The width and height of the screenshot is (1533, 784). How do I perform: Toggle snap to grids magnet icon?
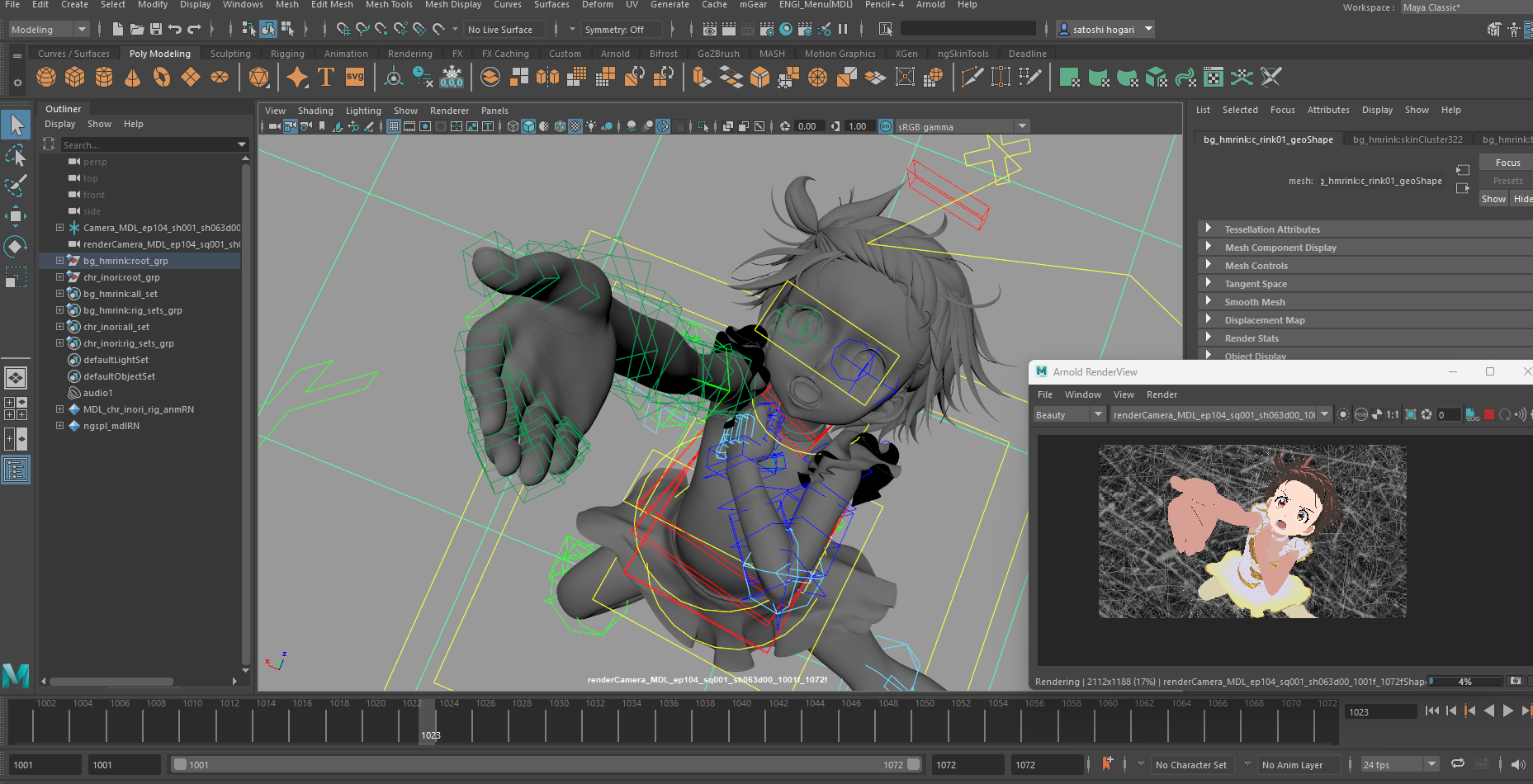343,30
